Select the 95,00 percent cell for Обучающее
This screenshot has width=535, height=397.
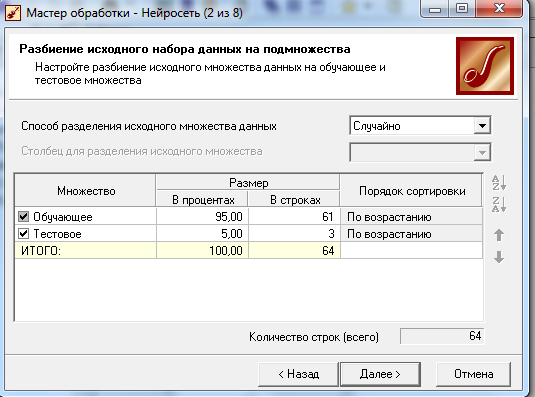pyautogui.click(x=202, y=217)
